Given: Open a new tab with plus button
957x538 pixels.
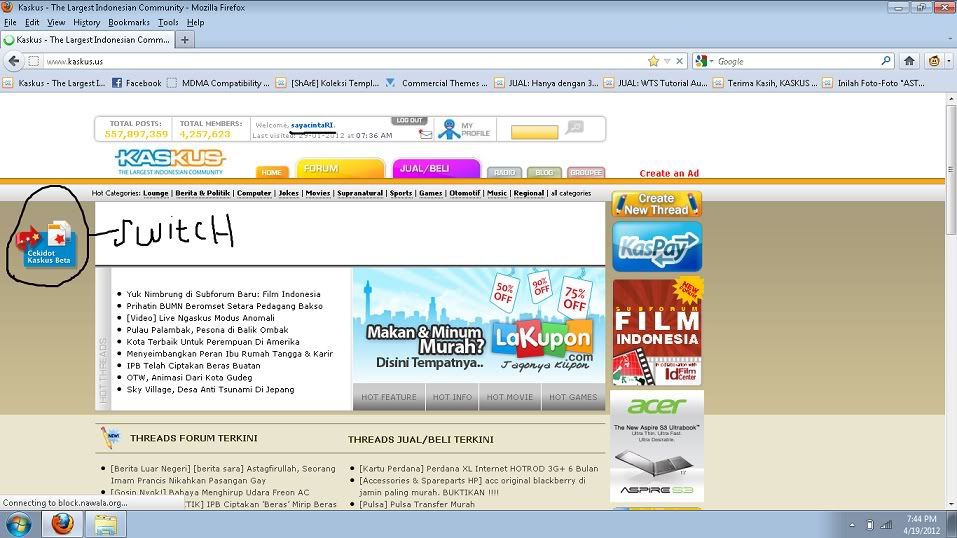Looking at the screenshot, I should pos(184,40).
